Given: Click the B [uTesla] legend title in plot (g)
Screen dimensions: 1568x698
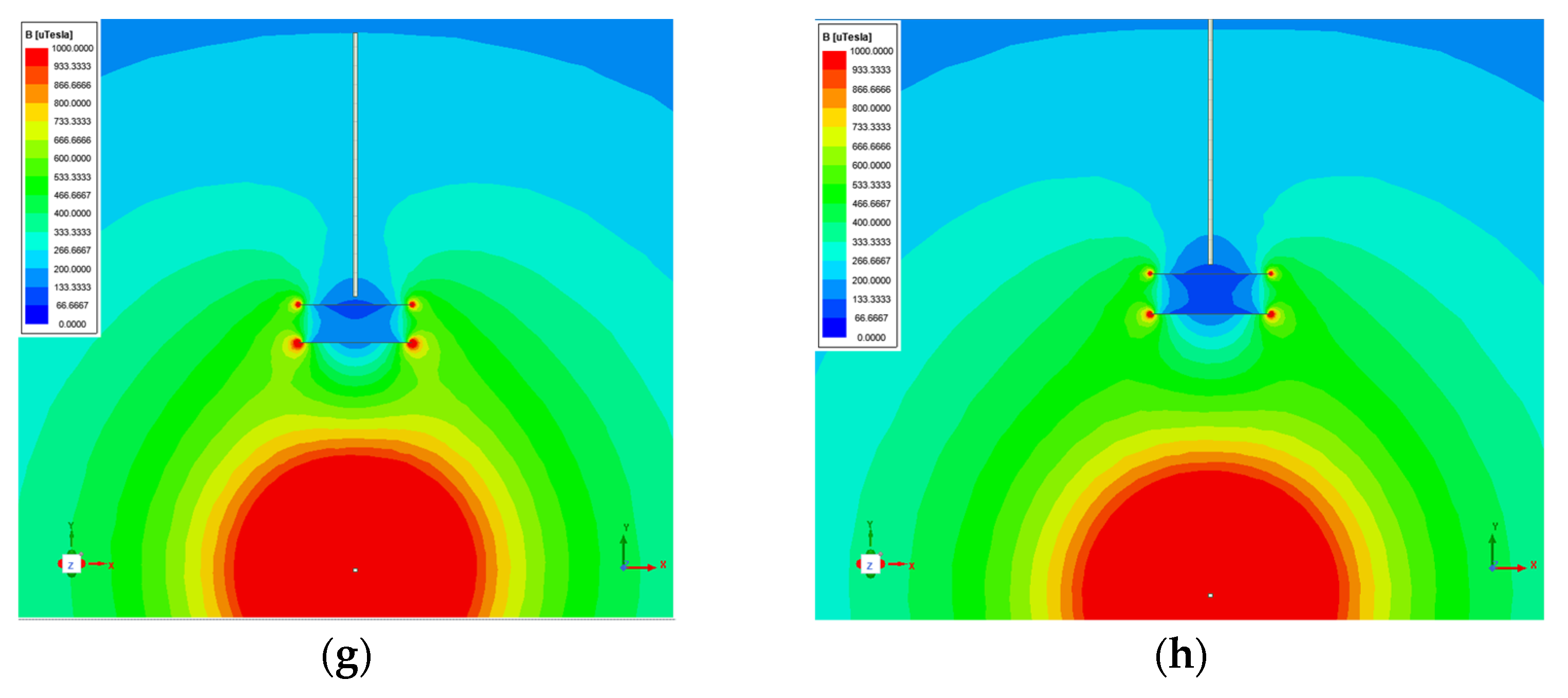Looking at the screenshot, I should 49,34.
